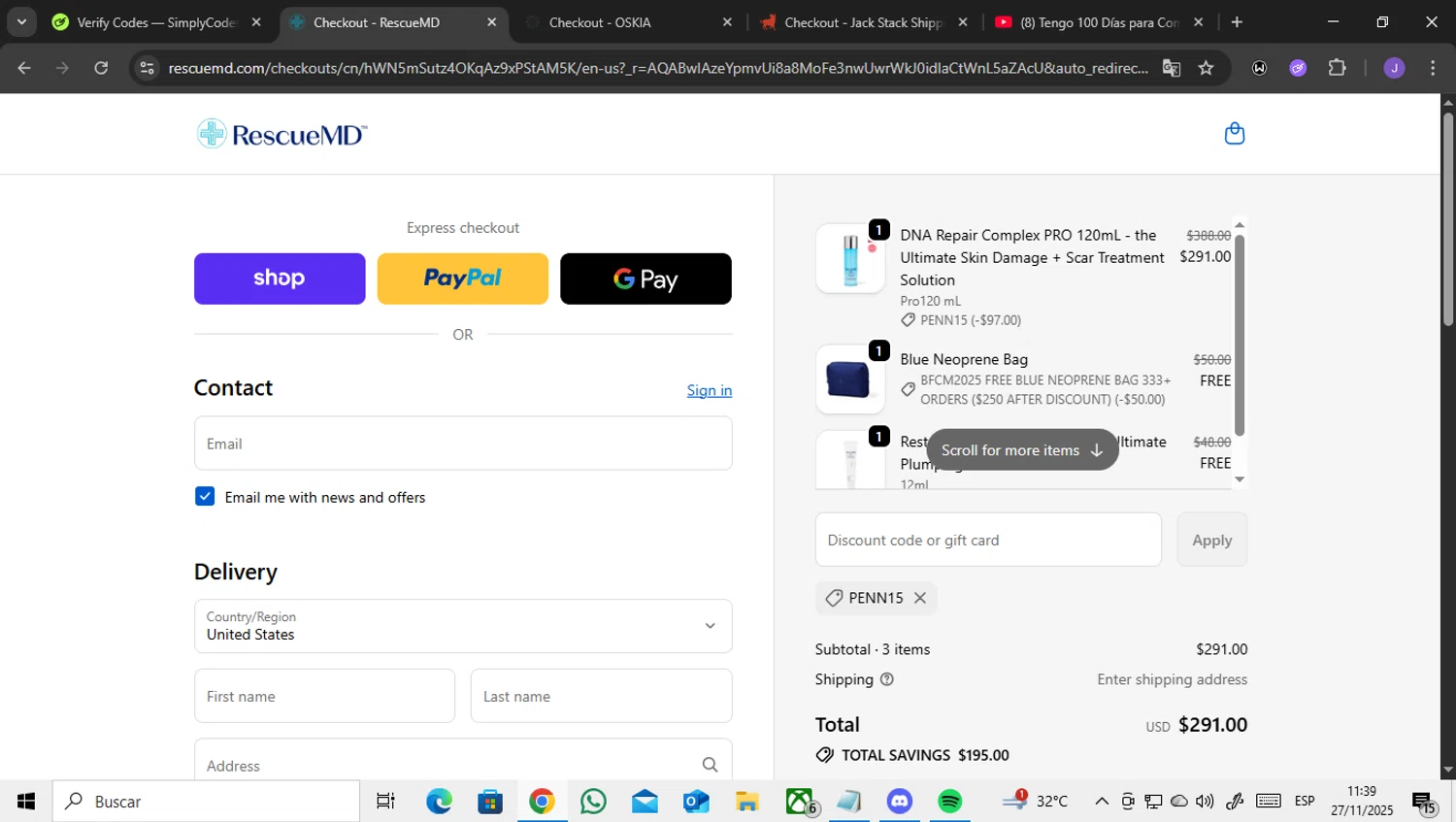Open the volume control in system tray
Image resolution: width=1456 pixels, height=822 pixels.
[1205, 801]
